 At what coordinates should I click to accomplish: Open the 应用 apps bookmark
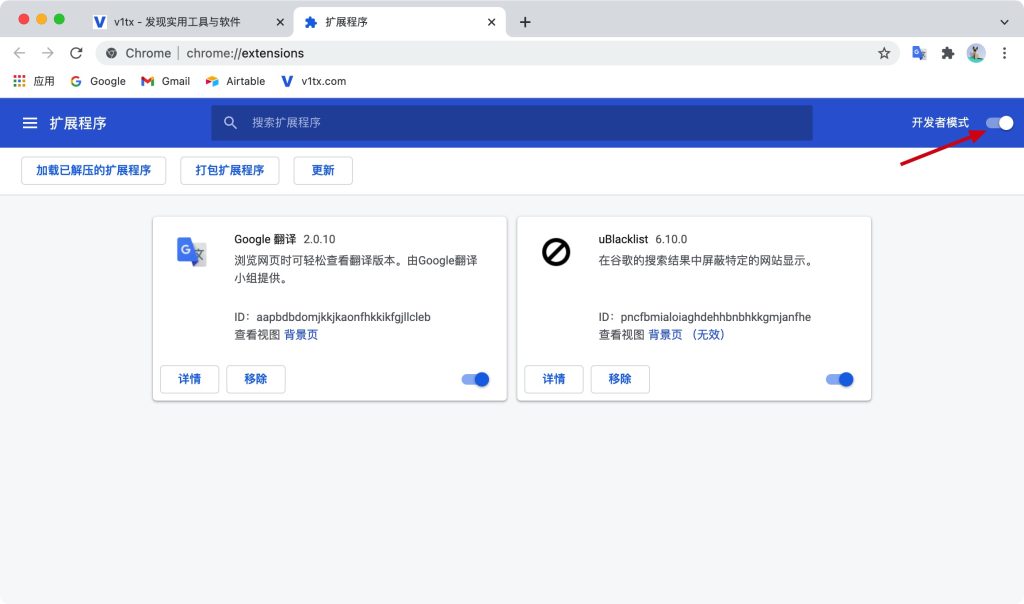[34, 81]
